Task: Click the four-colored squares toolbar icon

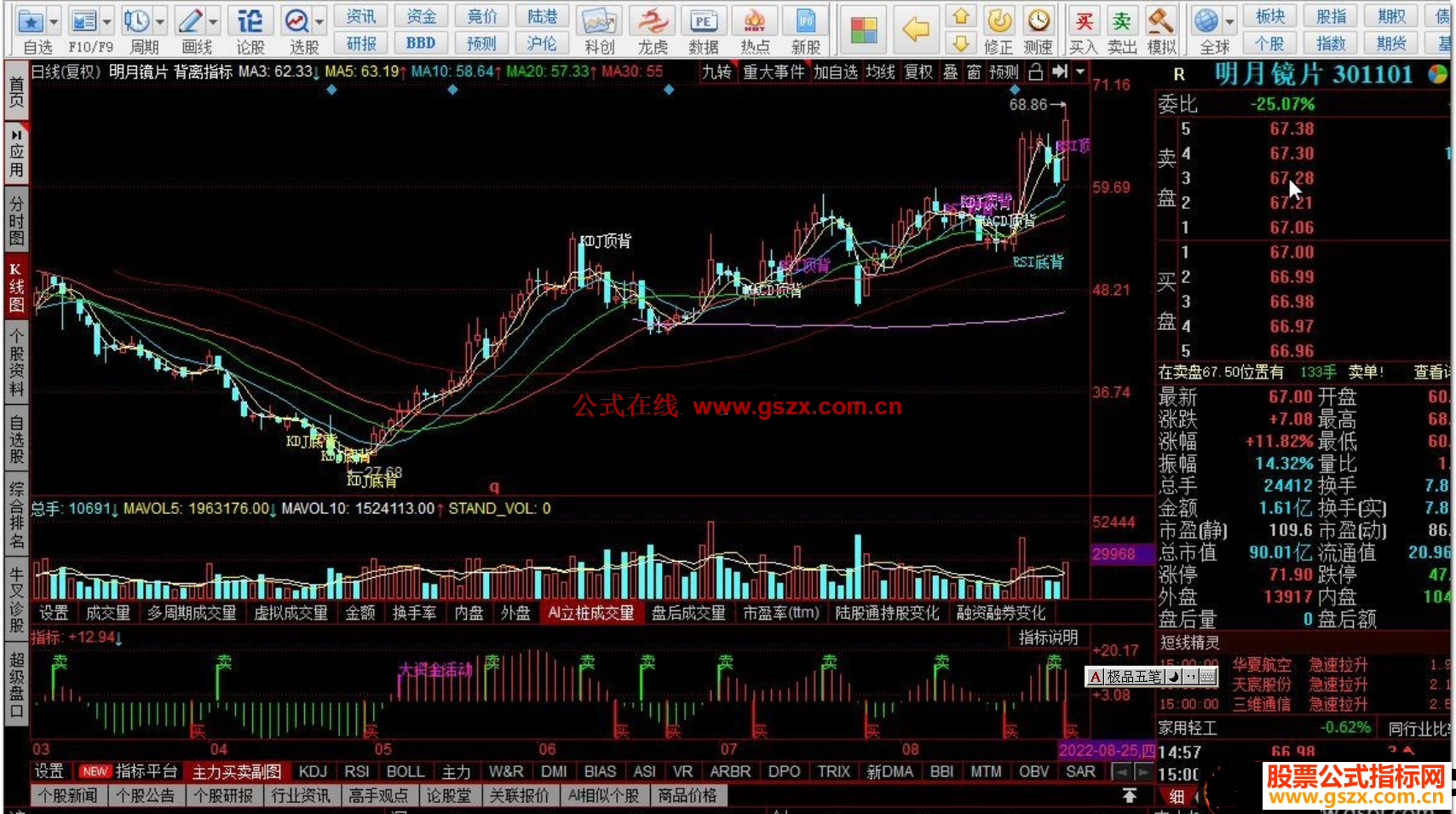Action: [x=864, y=30]
